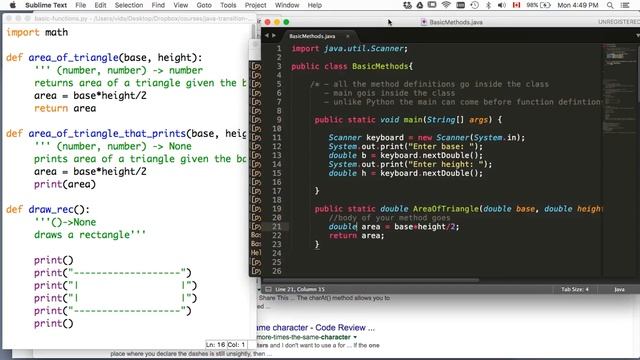This screenshot has height=360, width=640.
Task: Open the Project menu
Action: (256, 5)
